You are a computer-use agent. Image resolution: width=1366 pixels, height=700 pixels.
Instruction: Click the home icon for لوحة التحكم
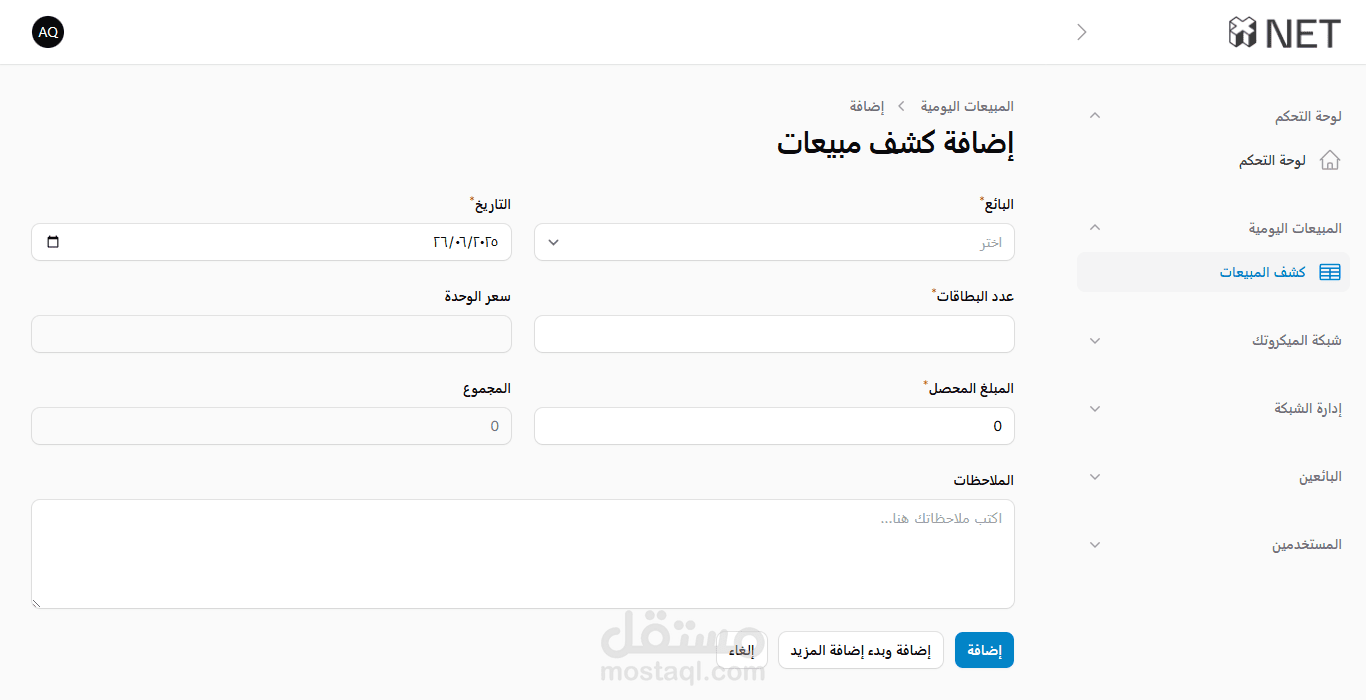click(1330, 160)
